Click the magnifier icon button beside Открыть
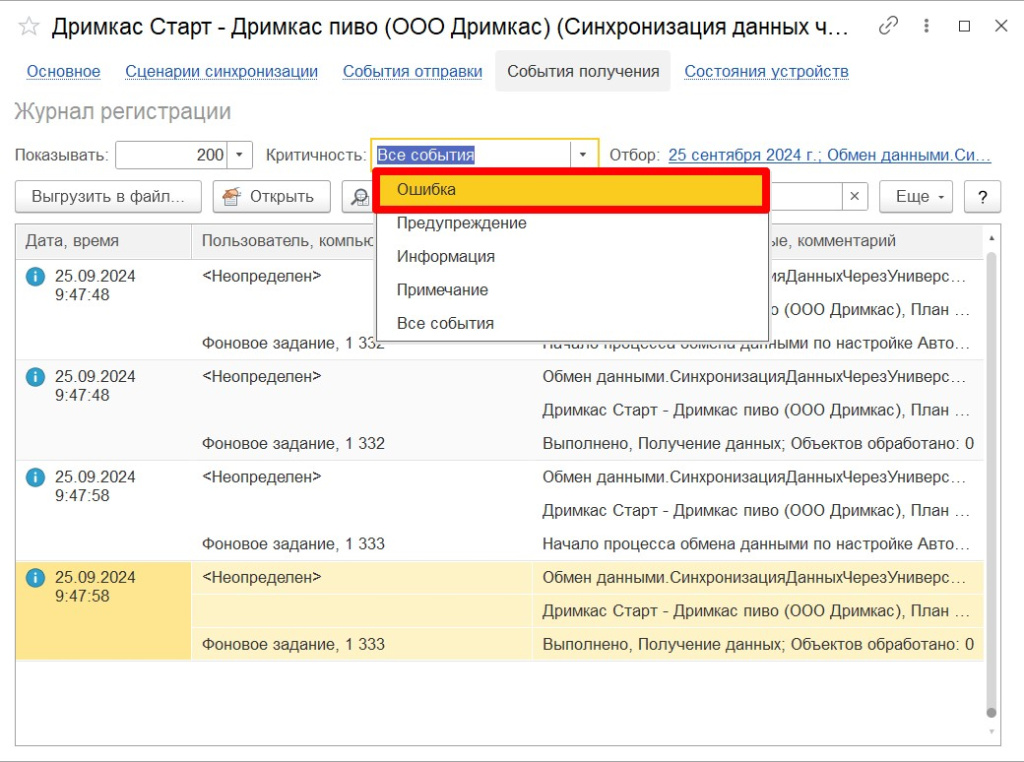The image size is (1024, 762). (357, 197)
